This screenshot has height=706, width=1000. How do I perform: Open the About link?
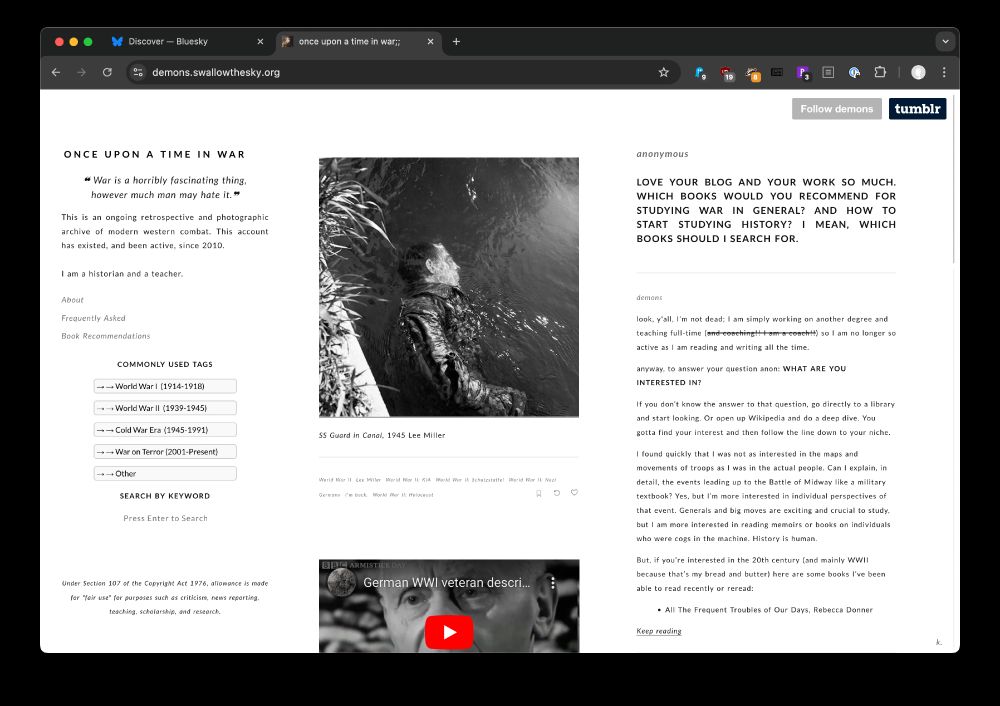(72, 300)
